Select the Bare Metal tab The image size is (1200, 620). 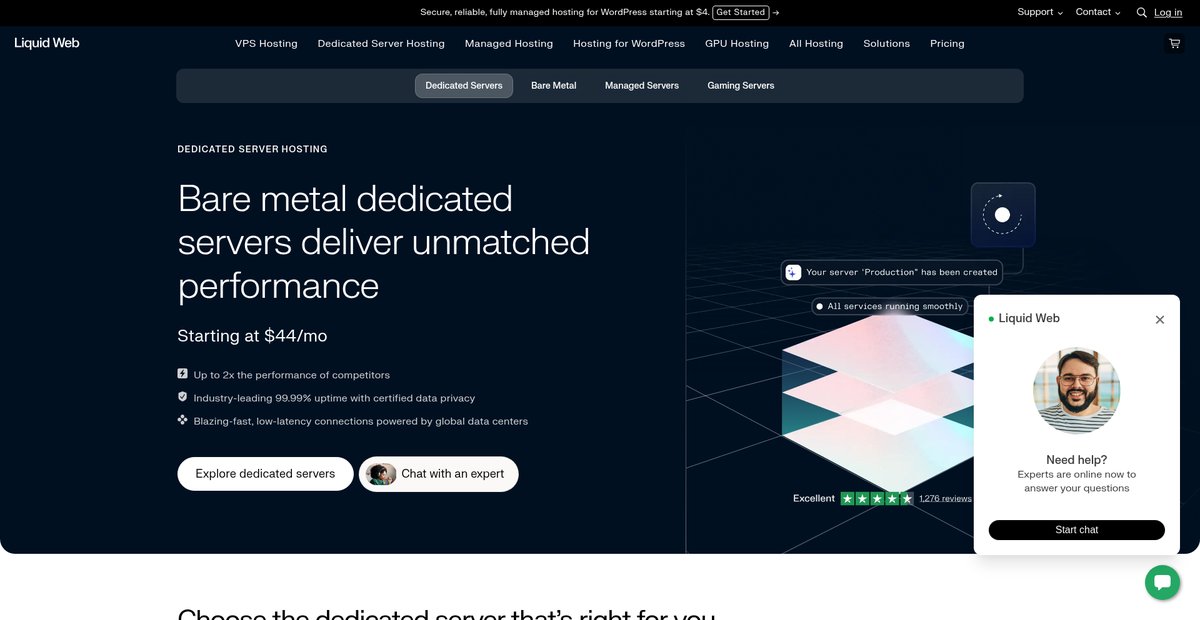tap(554, 86)
